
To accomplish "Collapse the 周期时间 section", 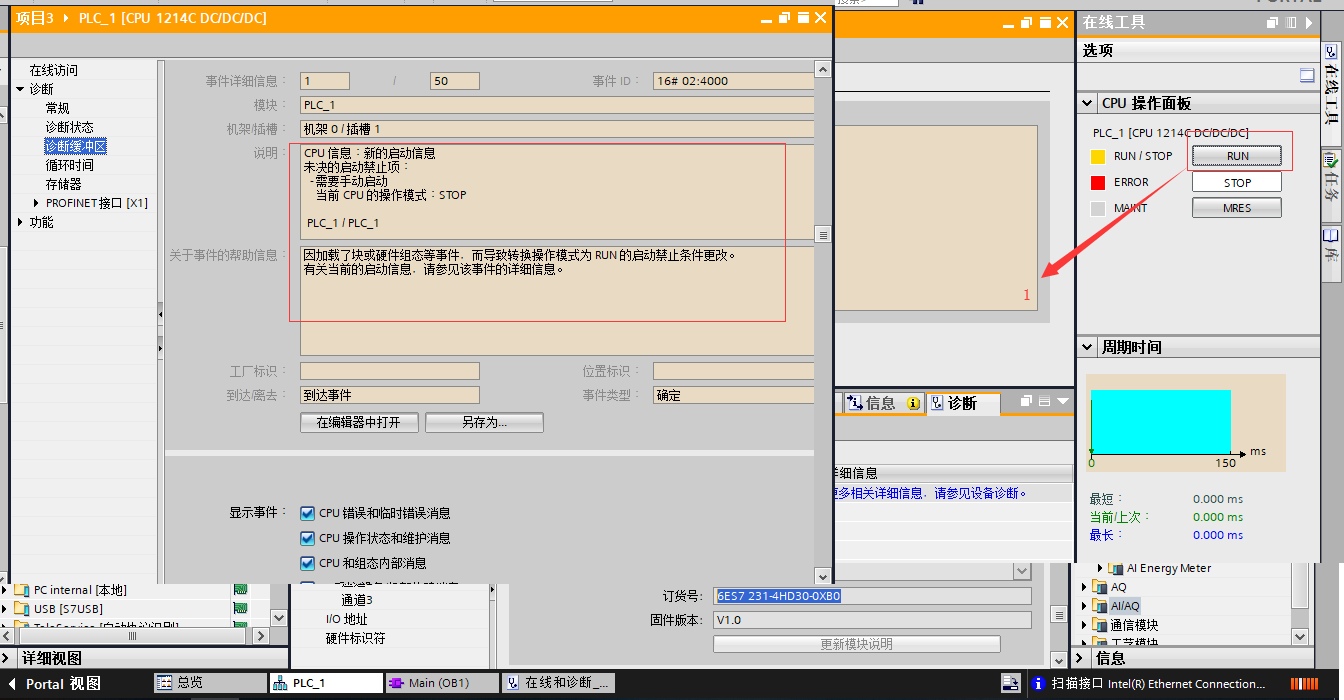I will (x=1088, y=347).
